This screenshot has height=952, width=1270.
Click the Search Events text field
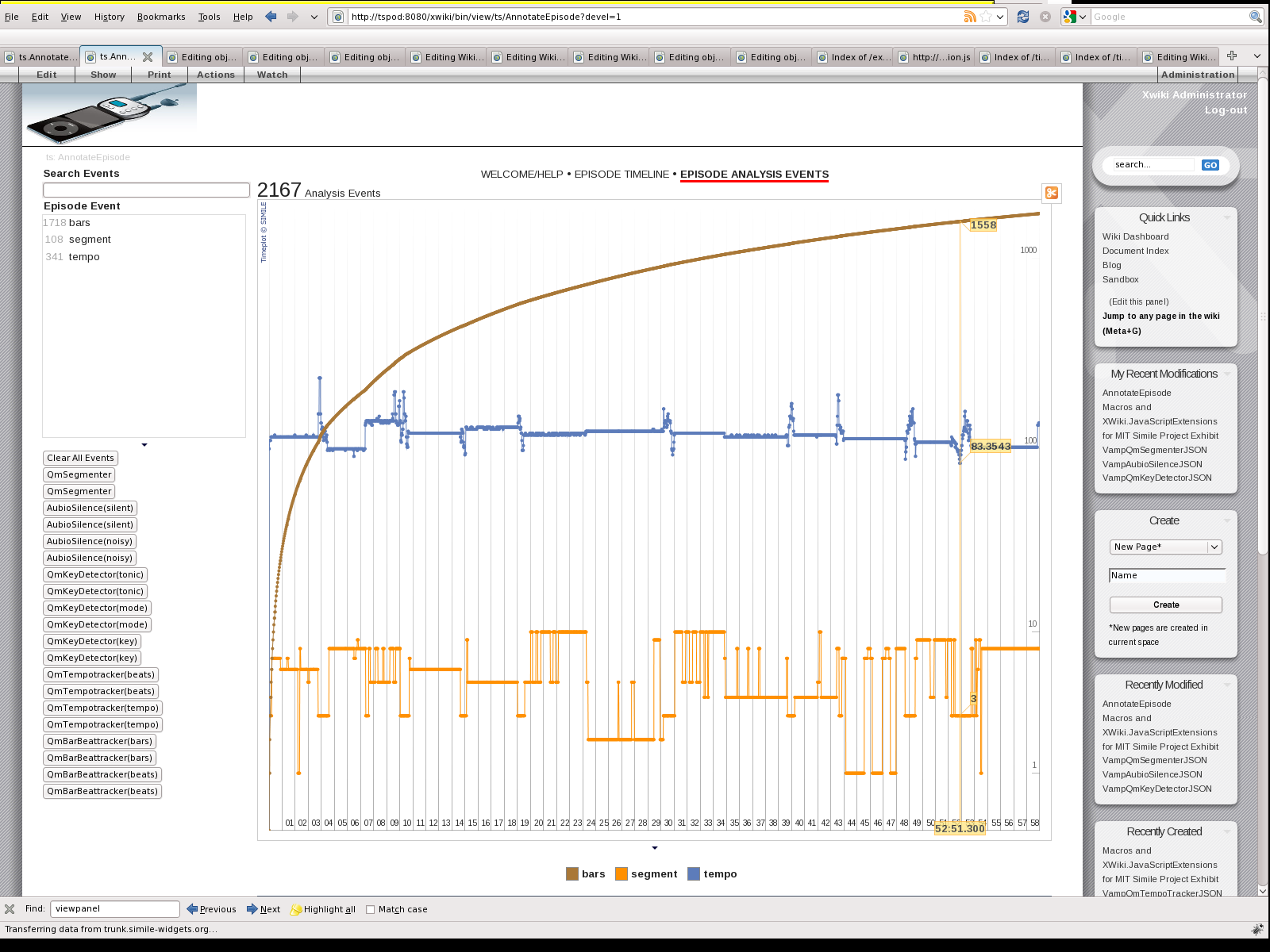(146, 190)
